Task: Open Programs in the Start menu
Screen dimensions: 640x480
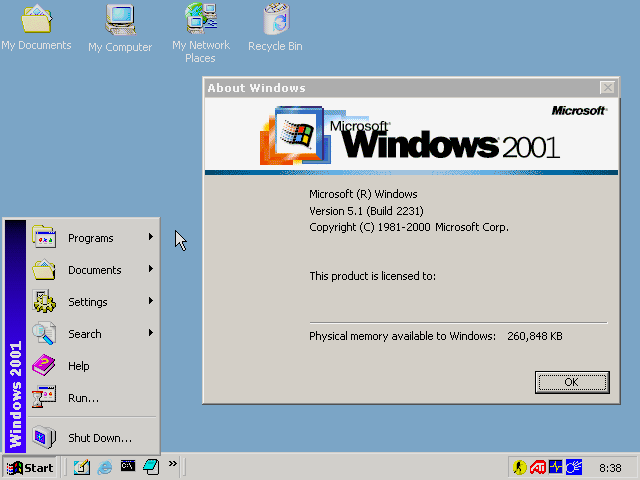Action: point(93,238)
